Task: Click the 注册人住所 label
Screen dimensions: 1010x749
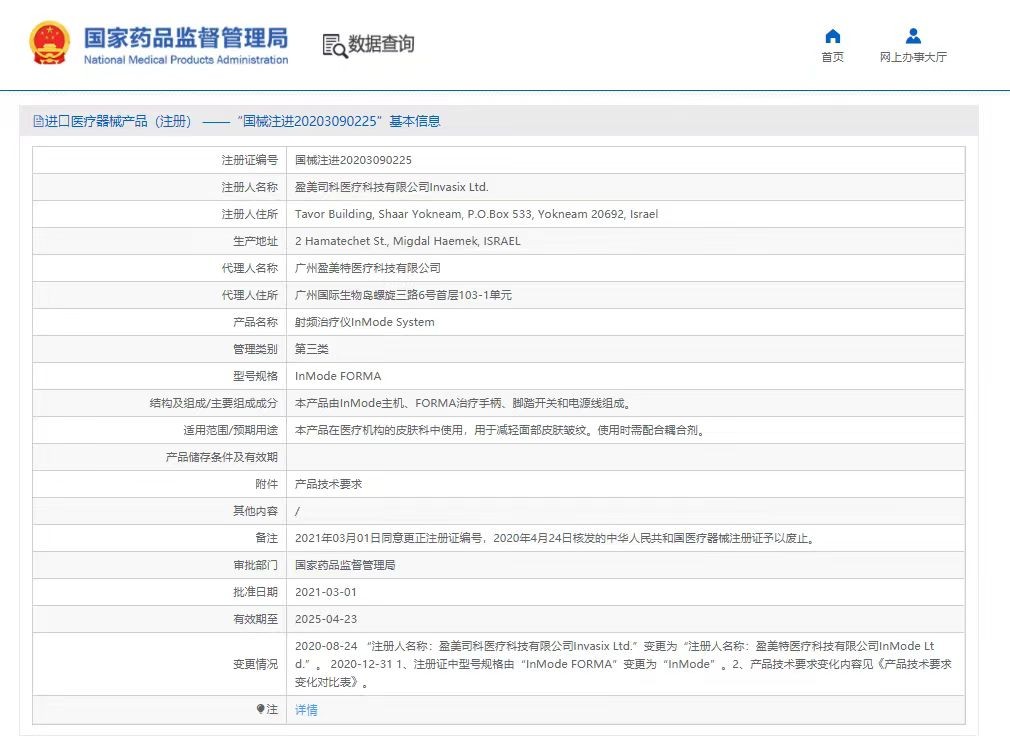Action: [x=249, y=214]
